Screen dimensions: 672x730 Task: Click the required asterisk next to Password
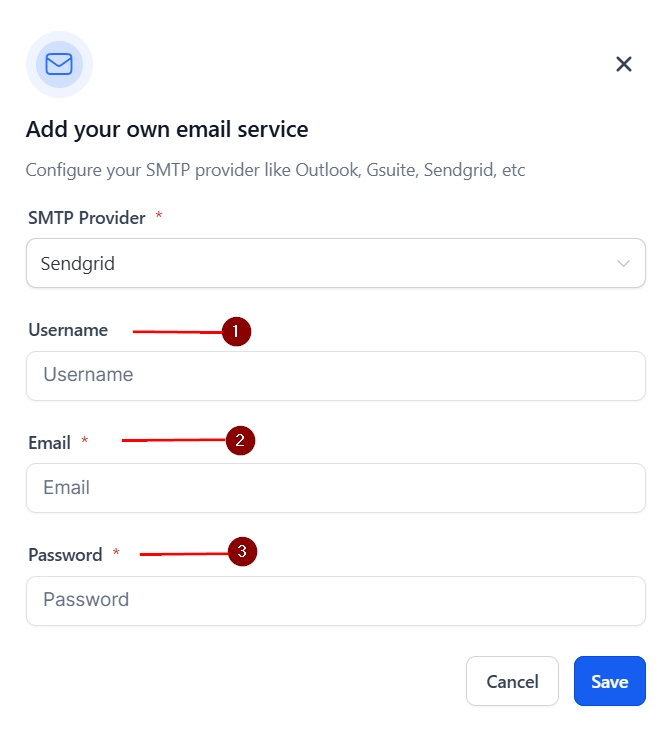coord(116,553)
